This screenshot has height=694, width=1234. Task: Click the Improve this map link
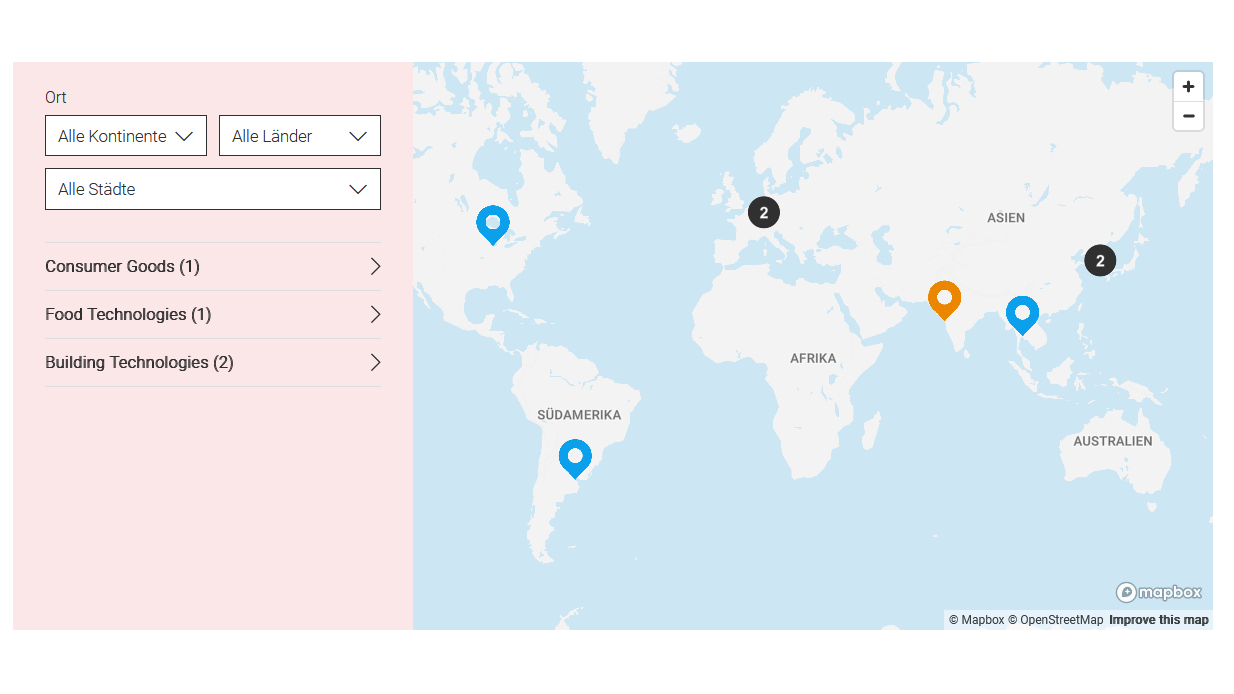coord(1158,620)
